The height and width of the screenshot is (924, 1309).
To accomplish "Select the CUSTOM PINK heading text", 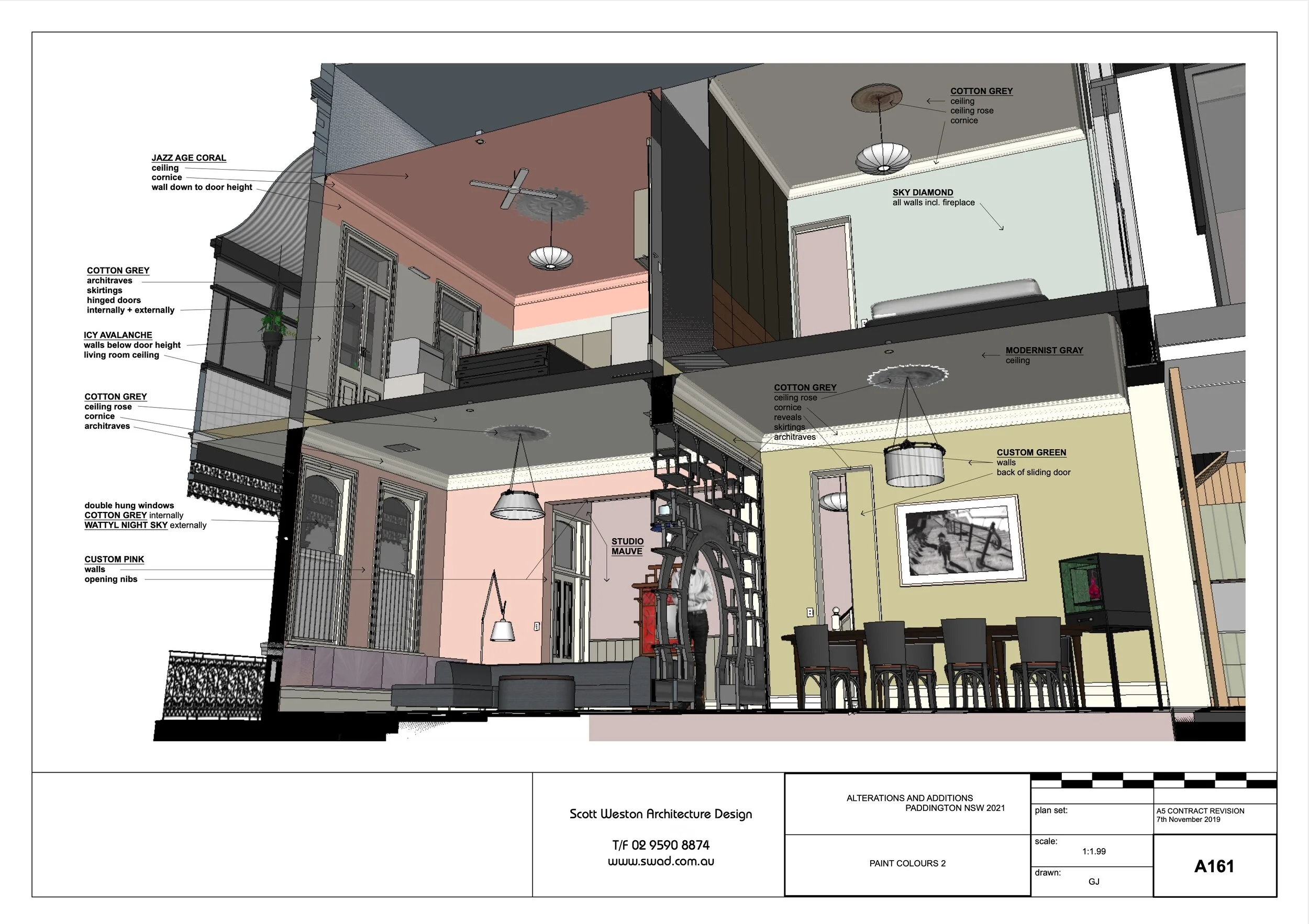I will pyautogui.click(x=114, y=559).
